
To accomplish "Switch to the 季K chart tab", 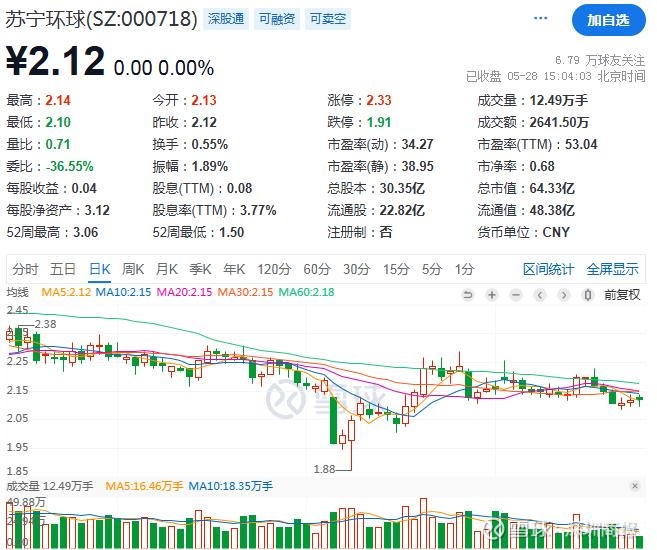I will click(x=200, y=269).
